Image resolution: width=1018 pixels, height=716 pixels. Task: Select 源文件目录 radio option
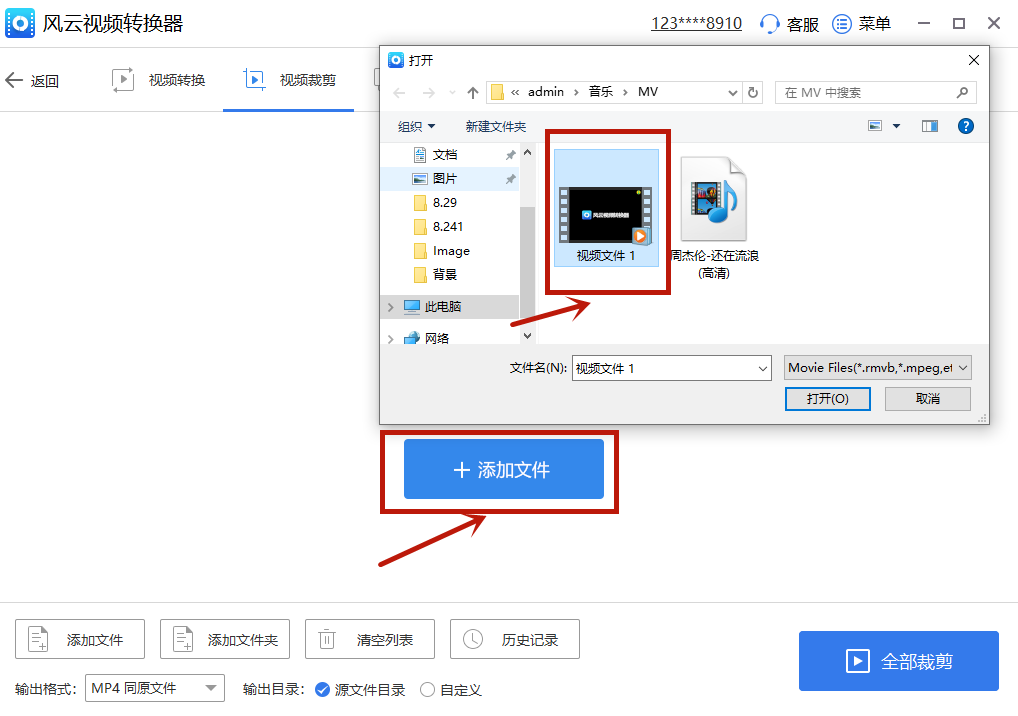(x=322, y=689)
